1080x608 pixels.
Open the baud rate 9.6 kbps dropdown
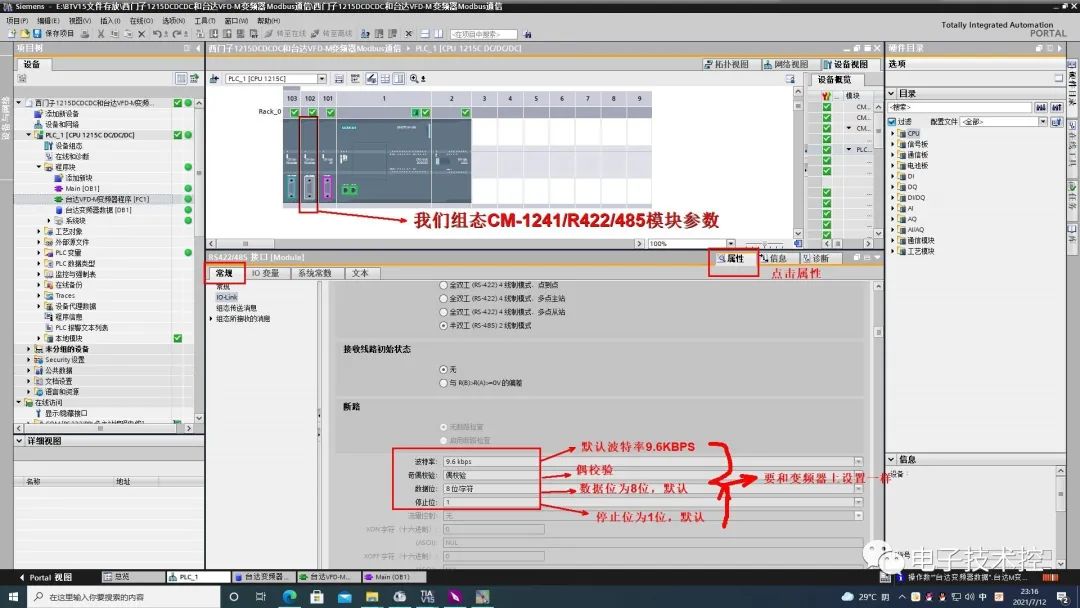858,461
